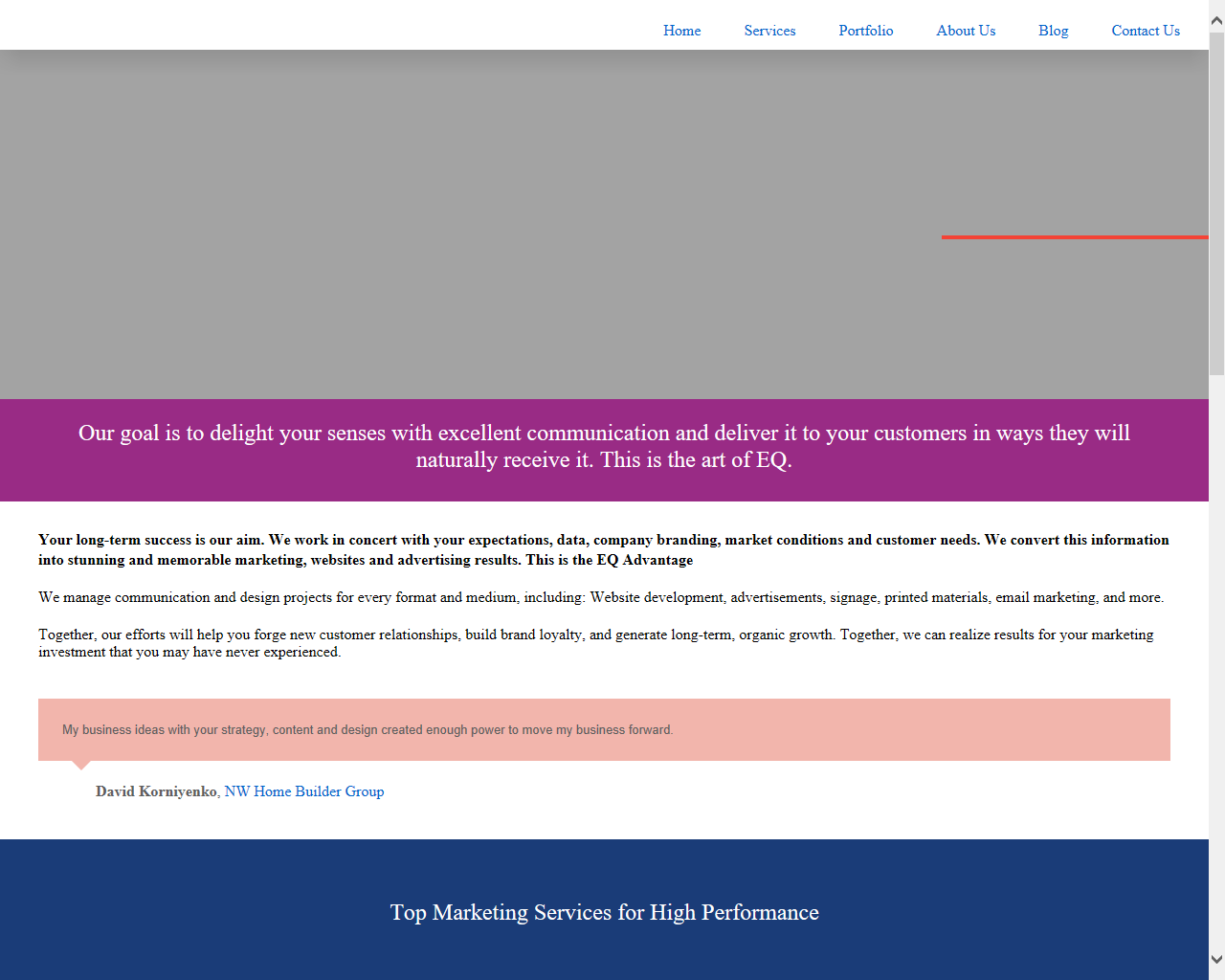Screen dimensions: 1225x980
Task: Click the name David Korniyenko
Action: click(156, 791)
